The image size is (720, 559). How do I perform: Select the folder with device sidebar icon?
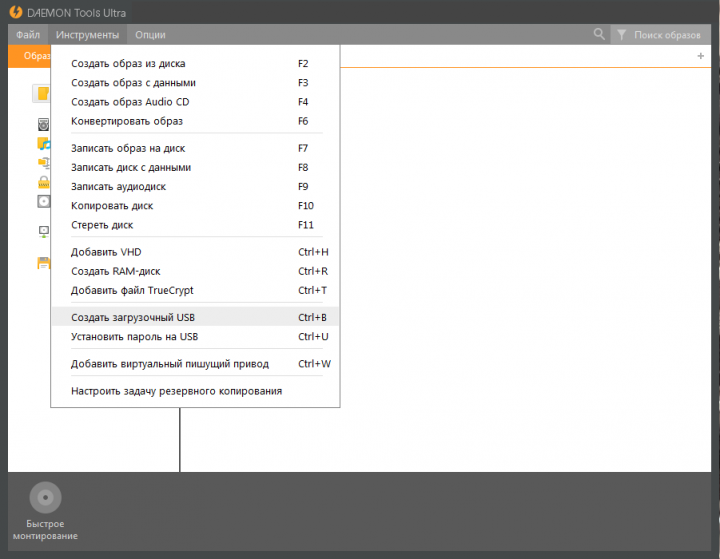point(44,163)
